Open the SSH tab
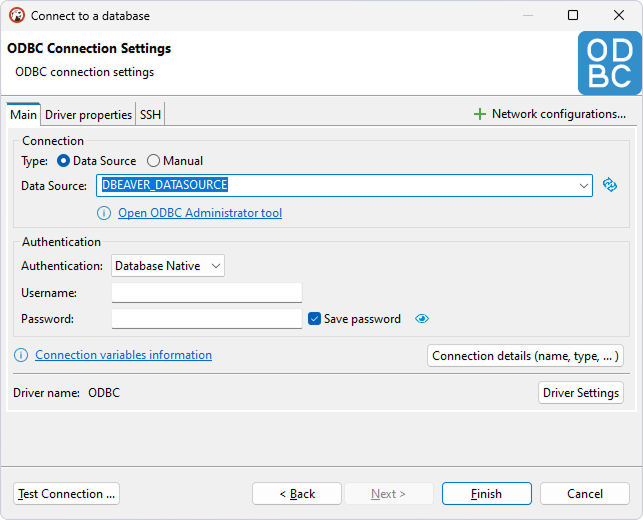 tap(150, 115)
